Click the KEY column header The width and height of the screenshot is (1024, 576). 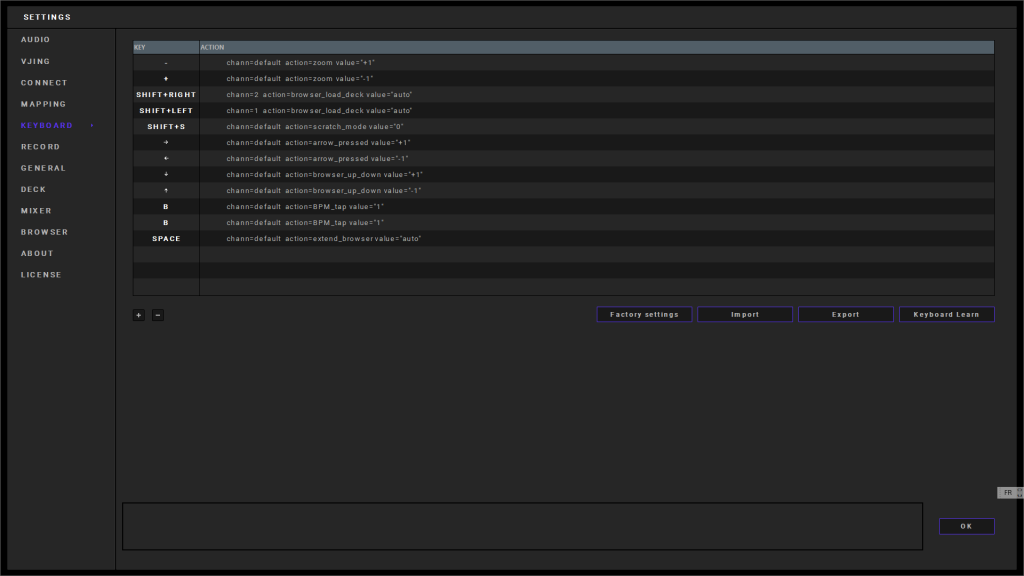pos(165,47)
